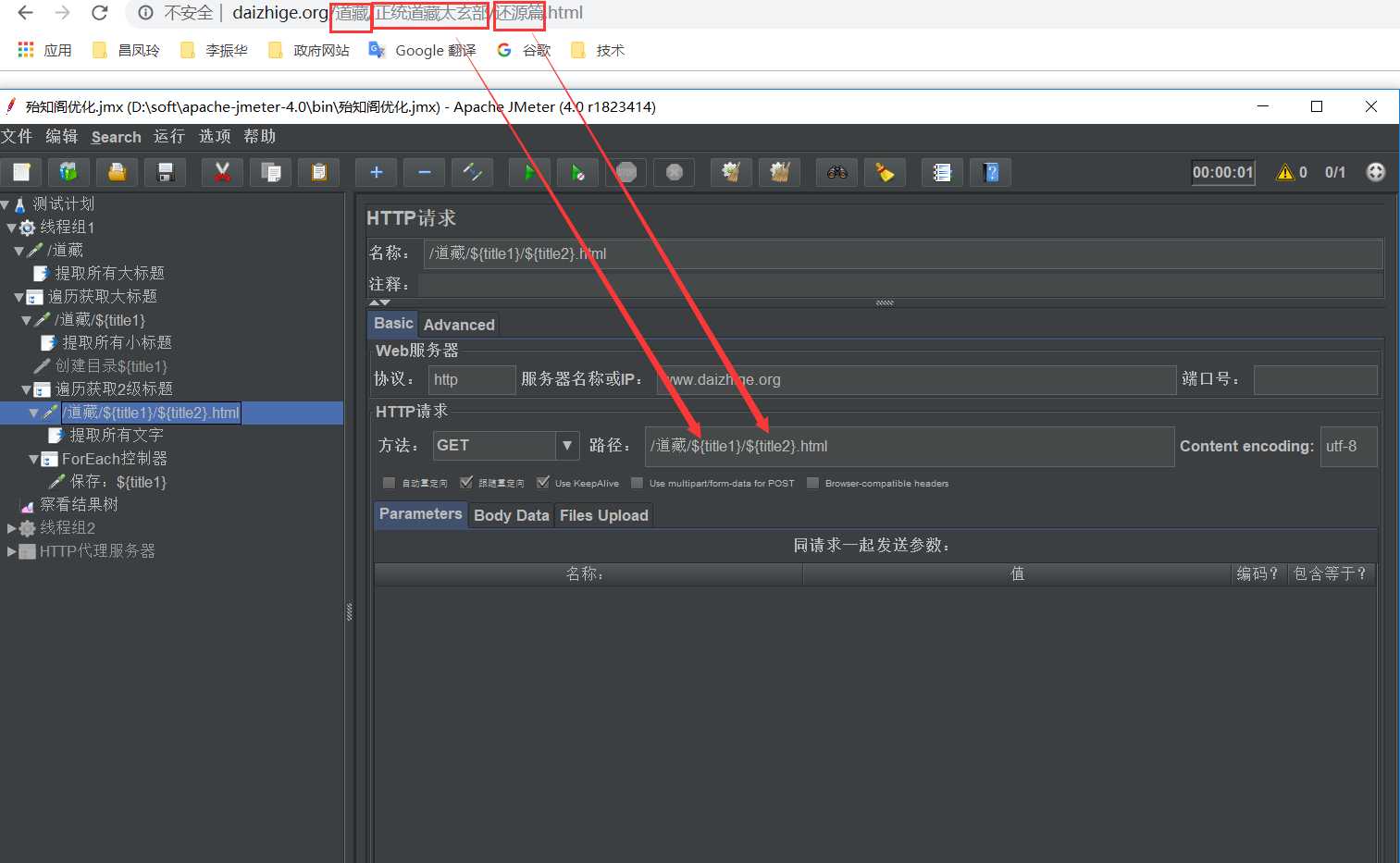This screenshot has height=863, width=1400.
Task: Switch to the Files Upload tab
Action: (x=604, y=515)
